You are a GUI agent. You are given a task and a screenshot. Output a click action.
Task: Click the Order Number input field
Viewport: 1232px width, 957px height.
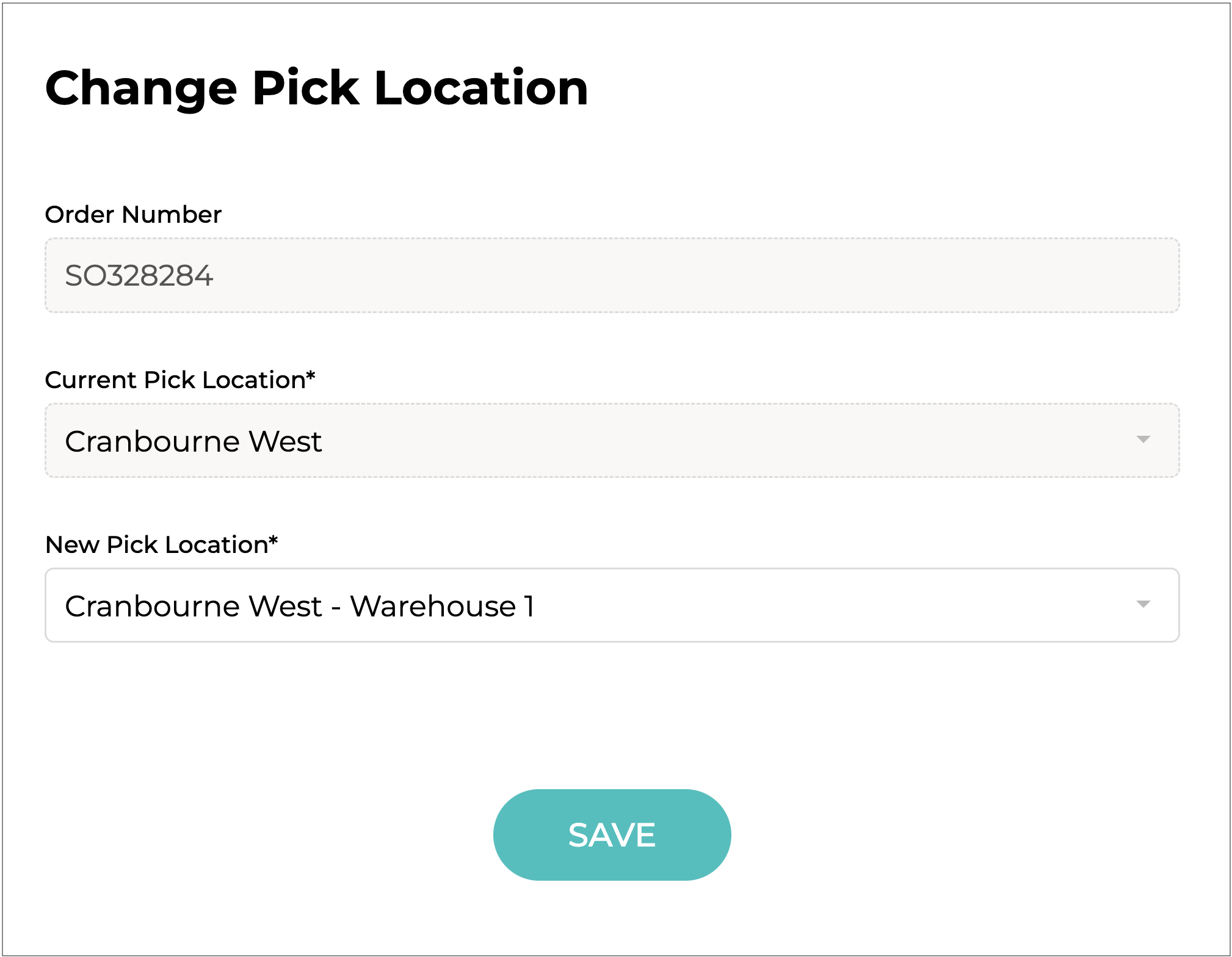click(x=612, y=276)
